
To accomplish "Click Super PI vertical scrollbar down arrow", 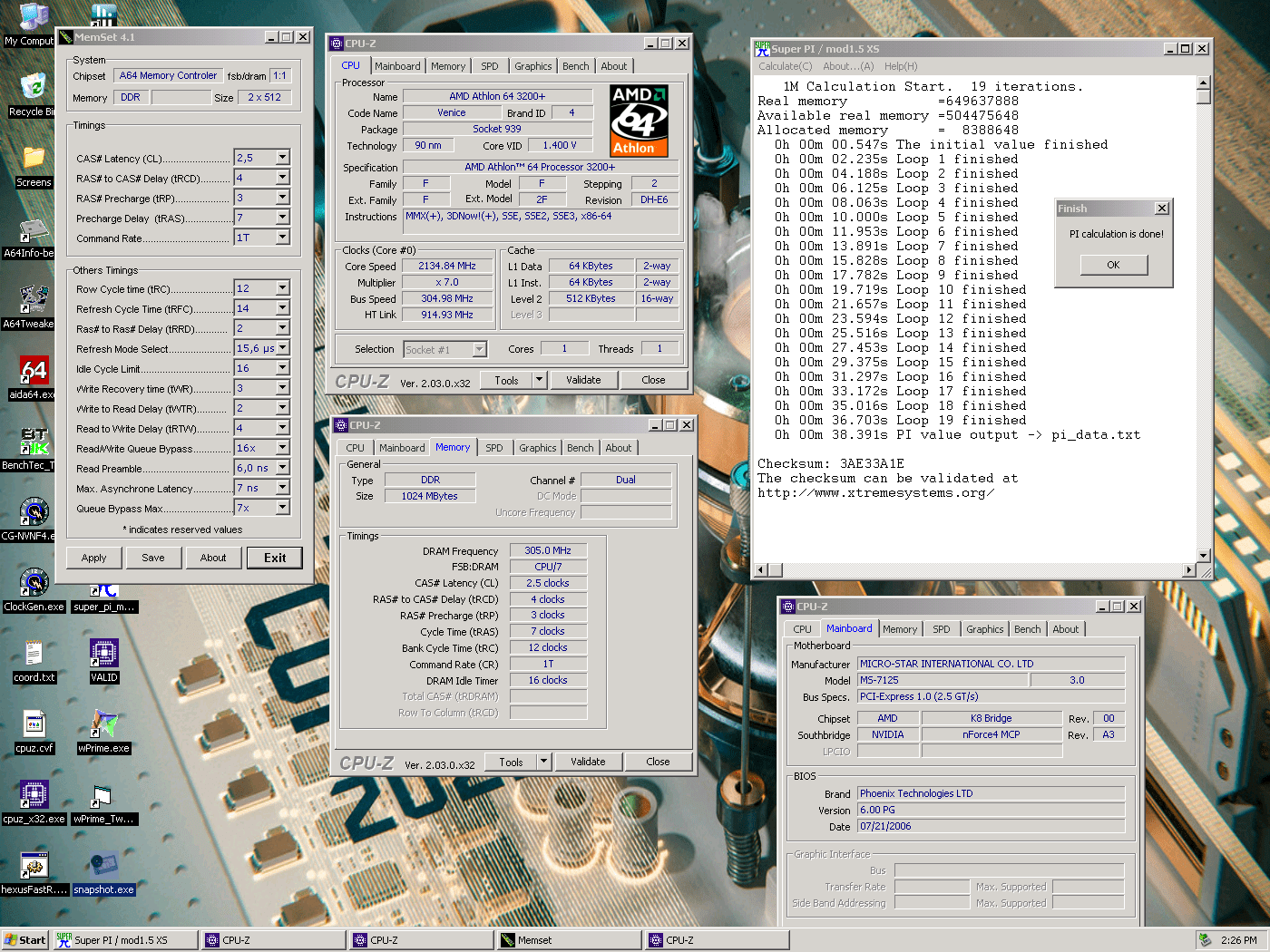I will coord(1204,556).
